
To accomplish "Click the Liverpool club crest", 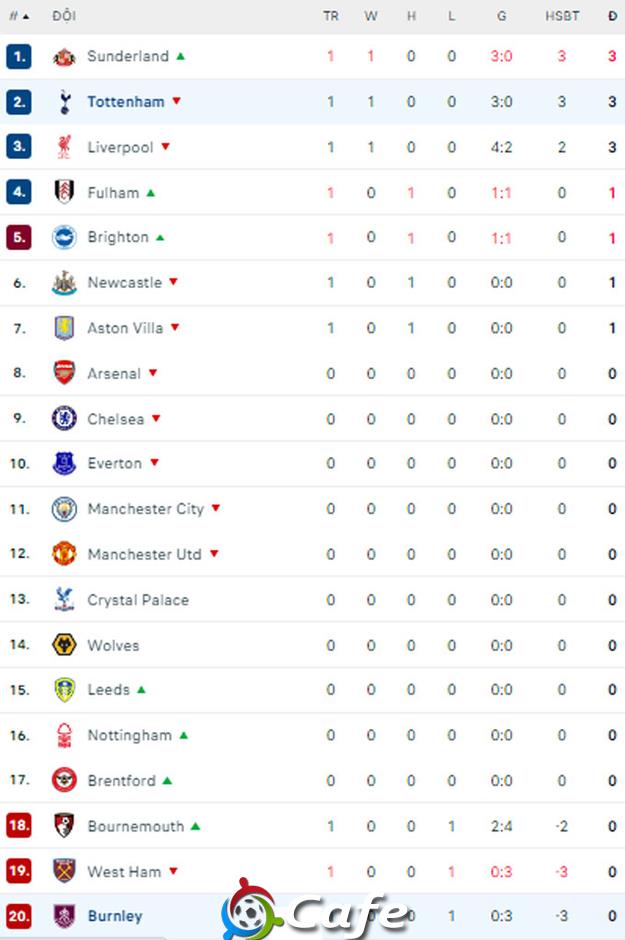I will [64, 147].
